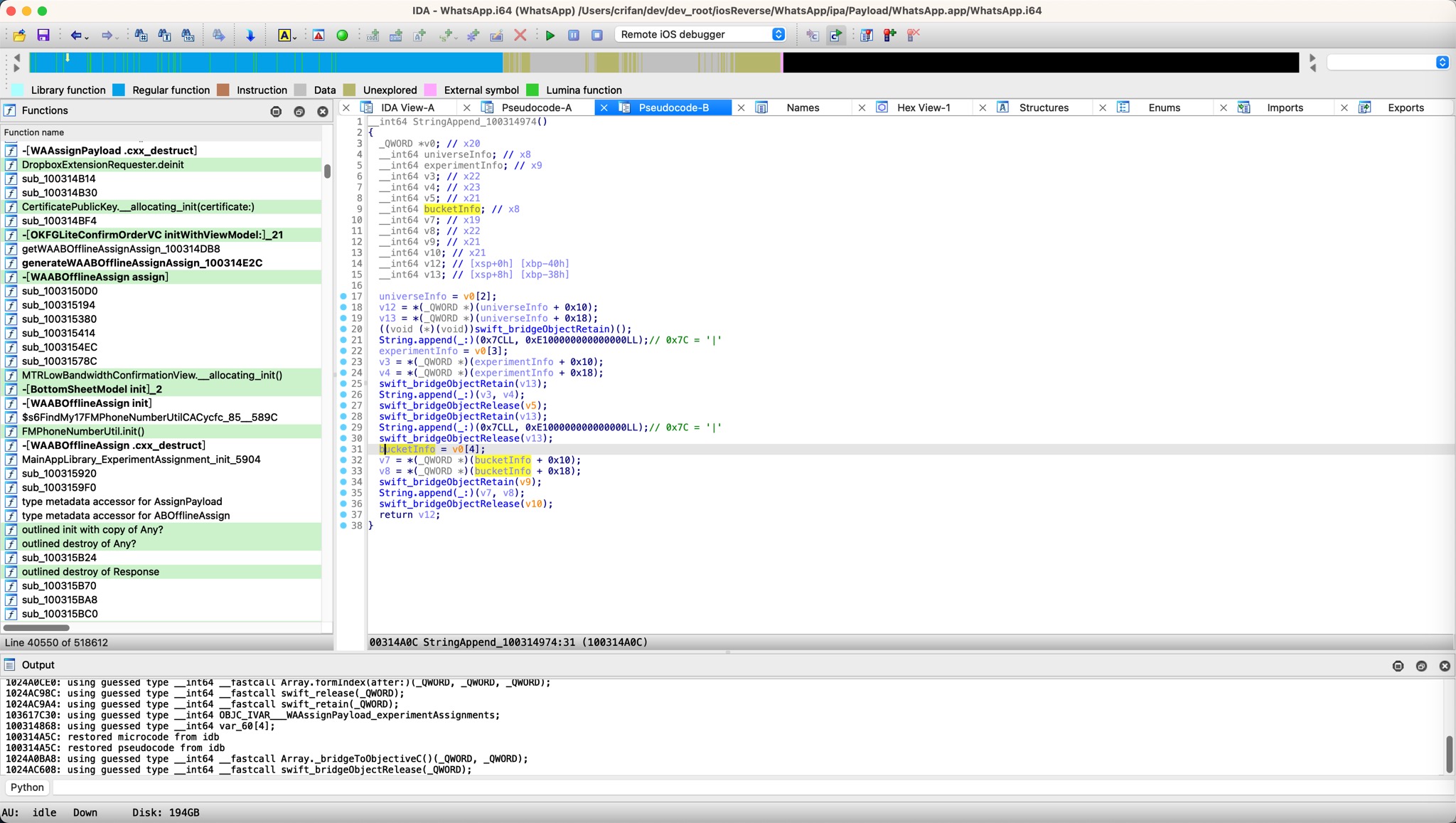Save the database with the floppy icon
Image resolution: width=1456 pixels, height=823 pixels.
[43, 35]
